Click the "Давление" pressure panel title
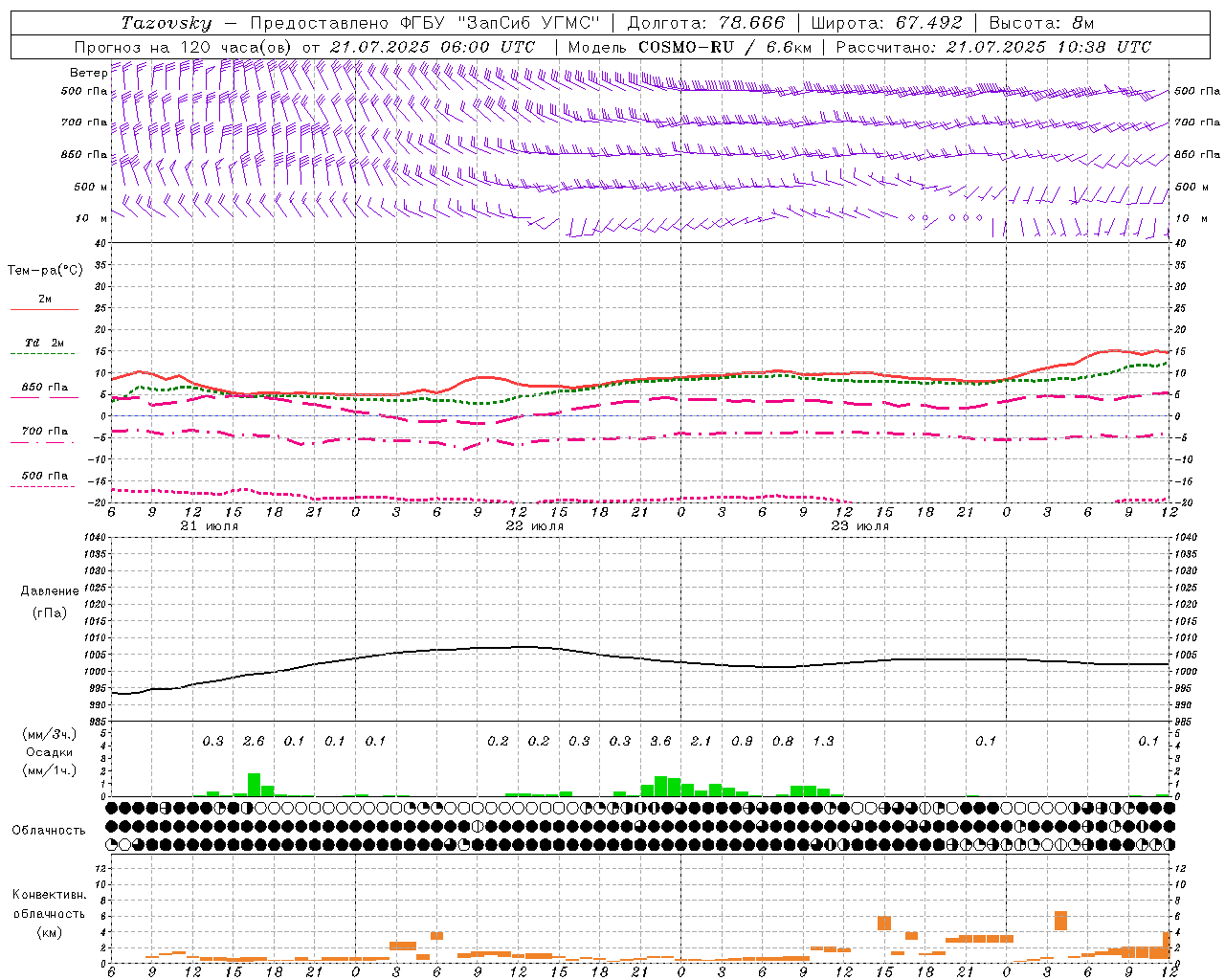Image resolution: width=1225 pixels, height=980 pixels. tap(50, 591)
